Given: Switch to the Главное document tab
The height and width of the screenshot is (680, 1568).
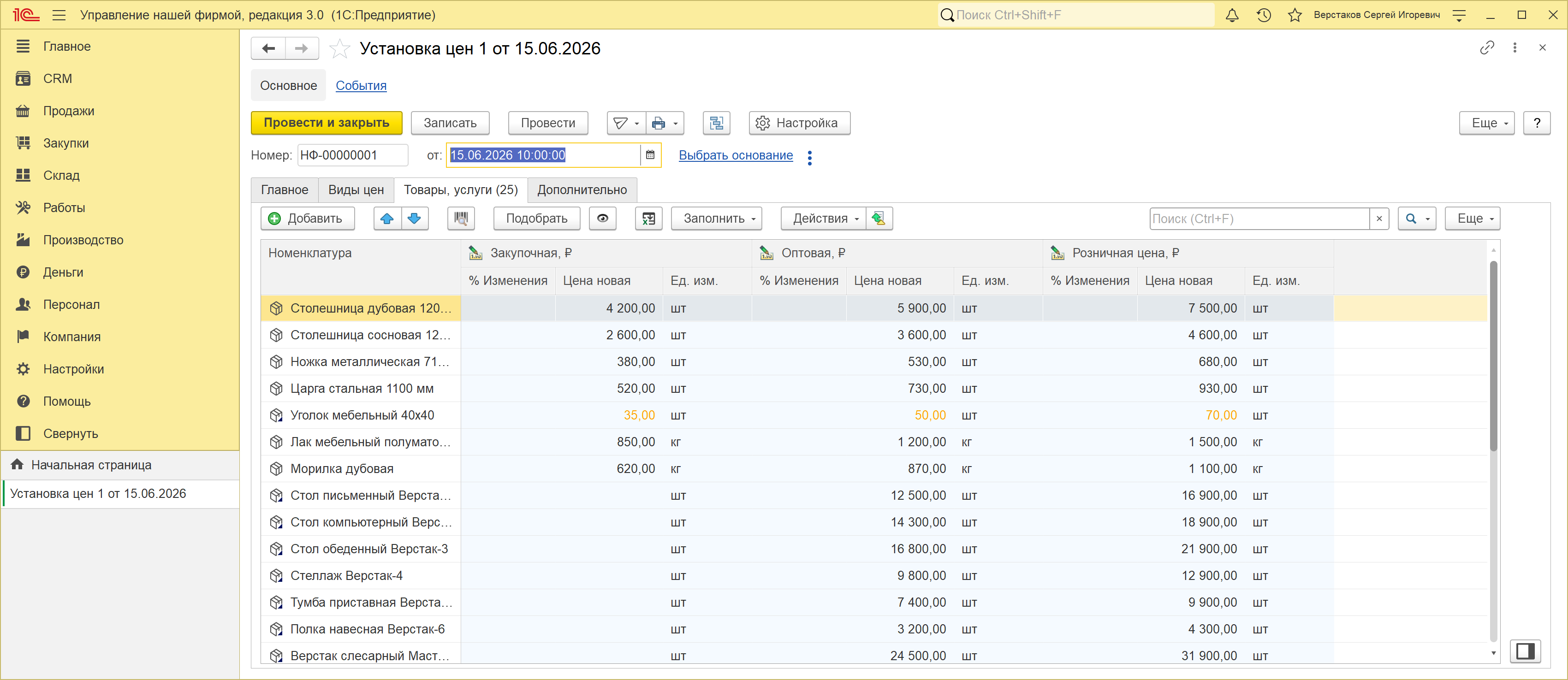Looking at the screenshot, I should [285, 190].
